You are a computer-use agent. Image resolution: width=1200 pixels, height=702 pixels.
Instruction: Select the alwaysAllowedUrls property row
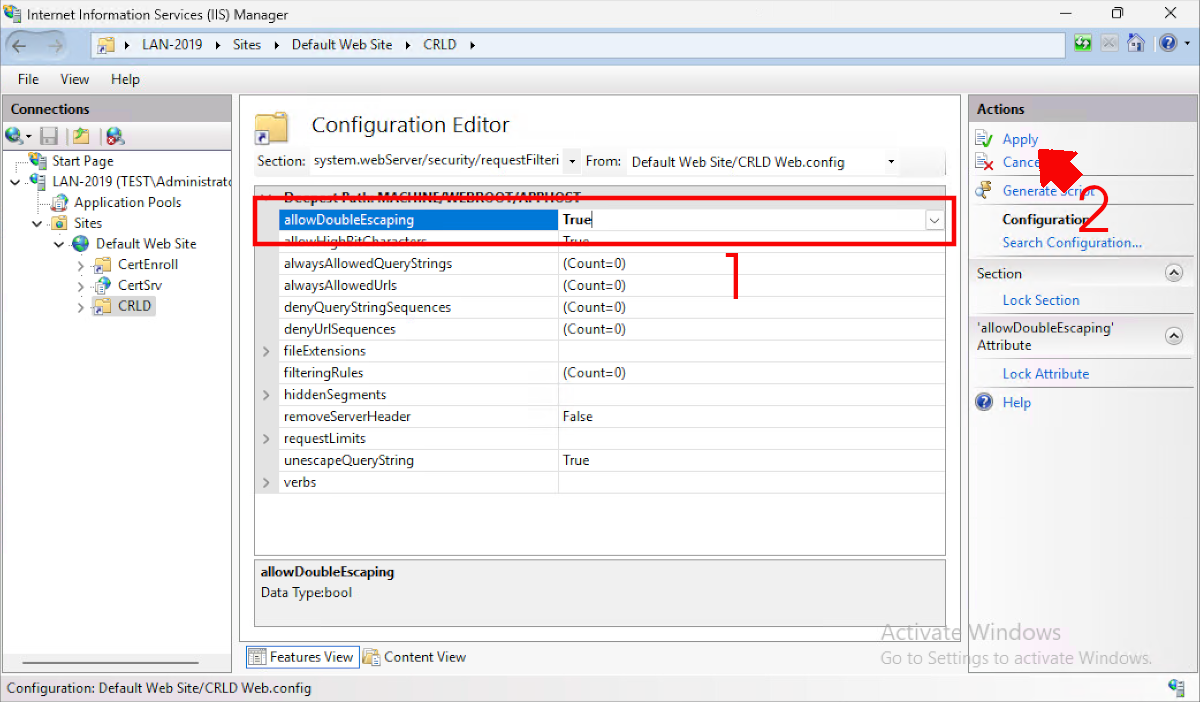[x=612, y=286]
